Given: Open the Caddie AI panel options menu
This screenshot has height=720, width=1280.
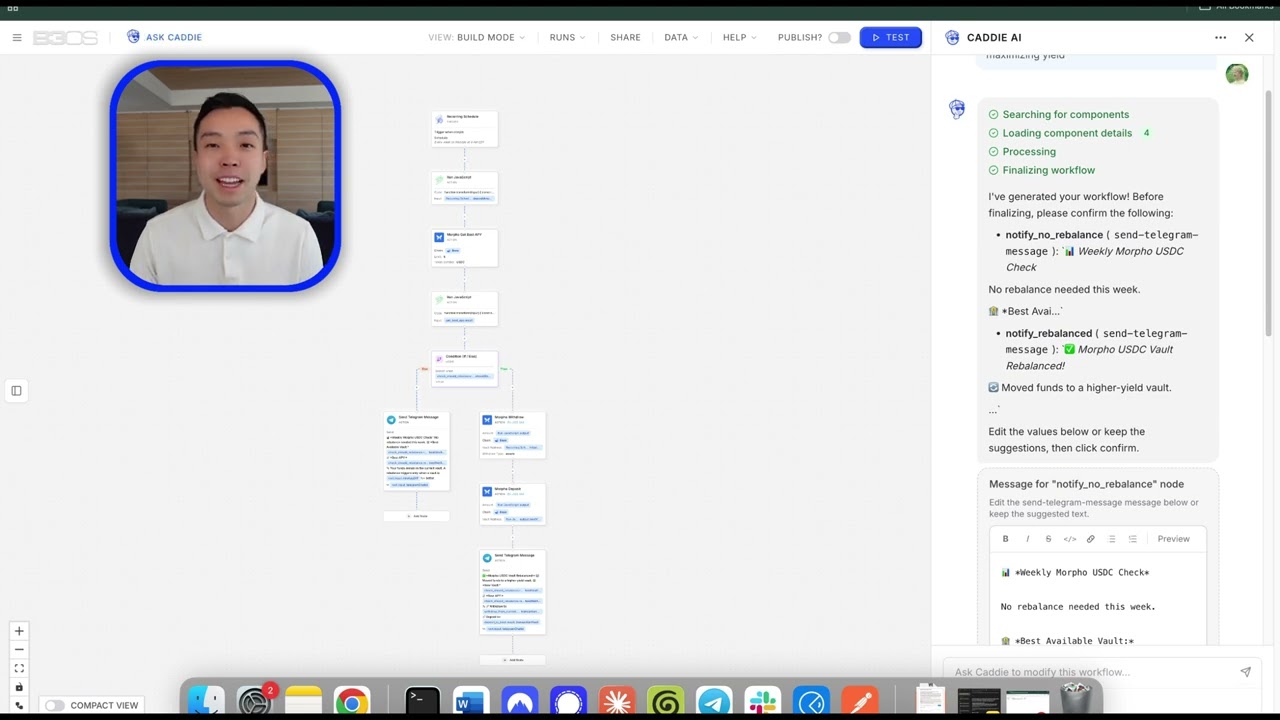Looking at the screenshot, I should 1220,38.
